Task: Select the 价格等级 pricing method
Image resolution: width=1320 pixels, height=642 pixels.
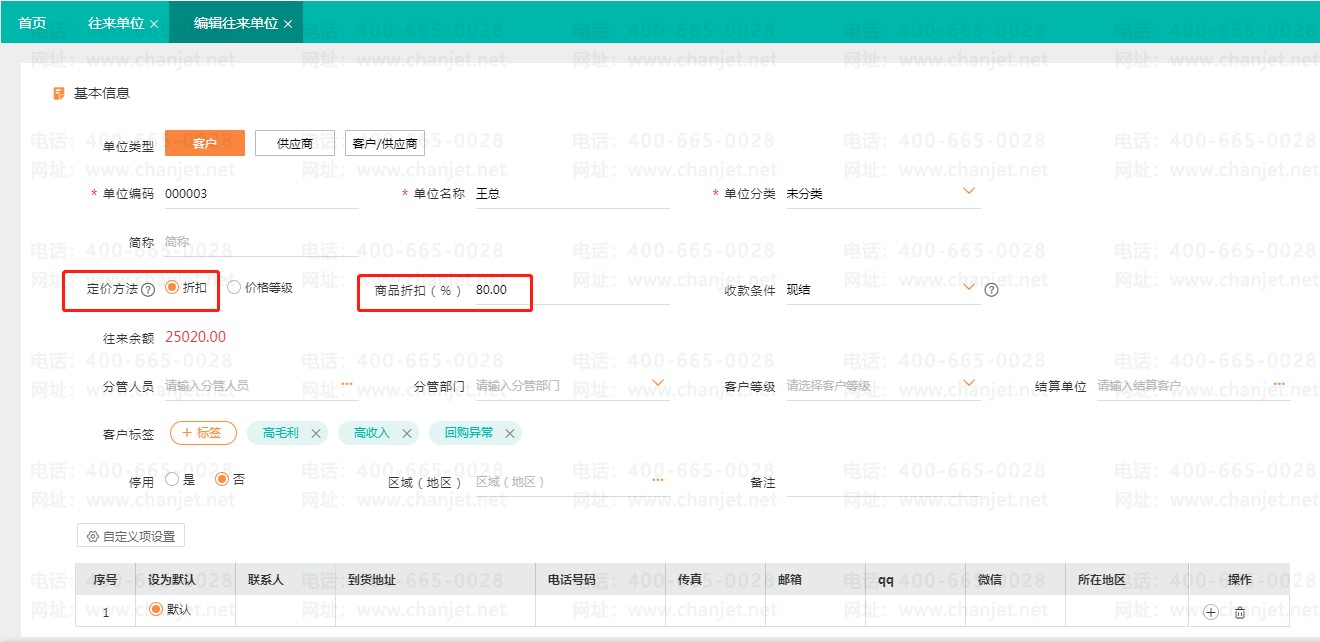Action: pyautogui.click(x=260, y=288)
